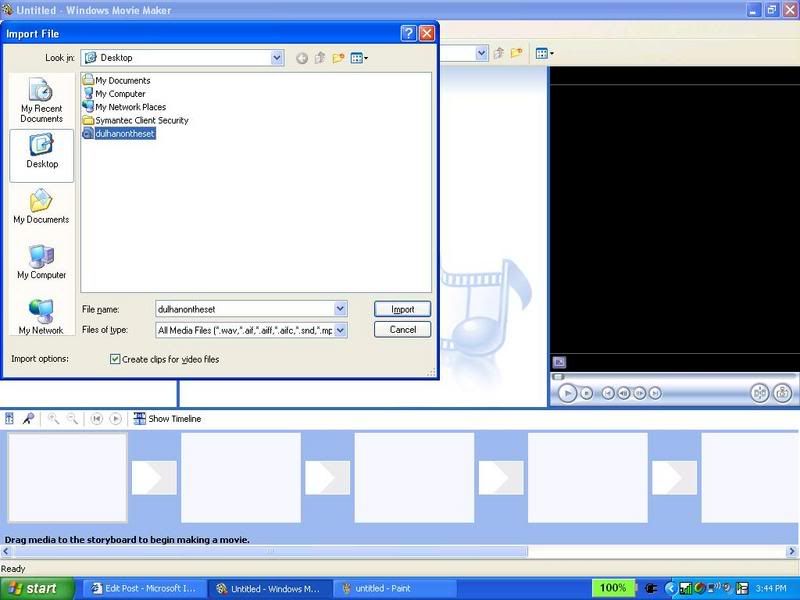Image resolution: width=800 pixels, height=600 pixels.
Task: Stop the preview monitor playback
Action: click(587, 393)
